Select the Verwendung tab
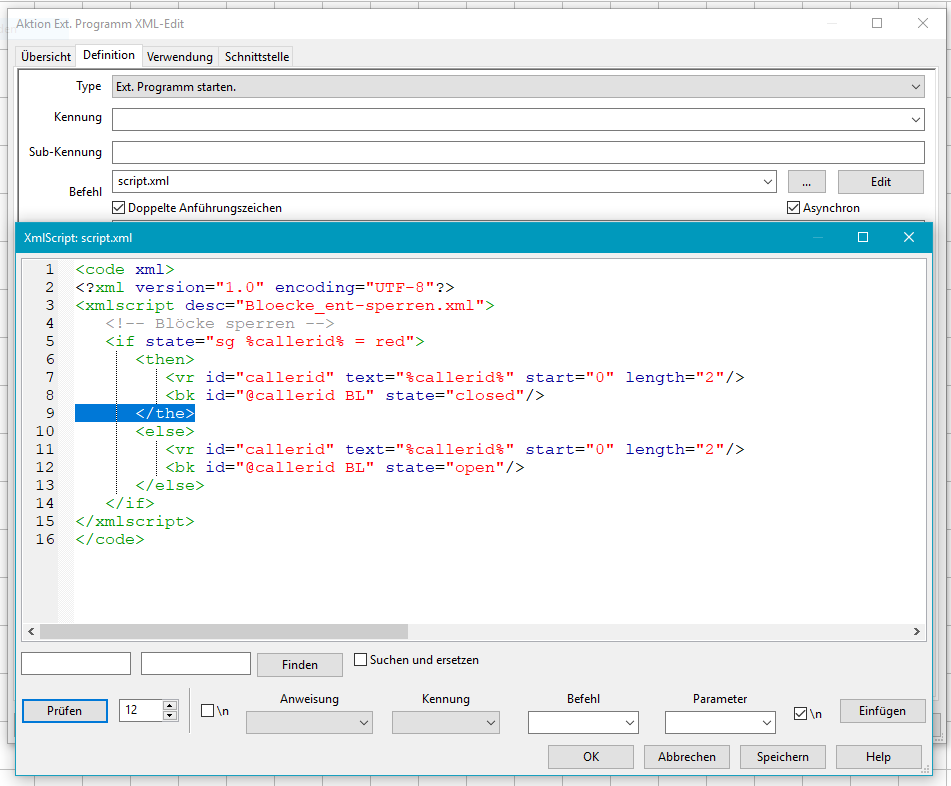 click(x=180, y=57)
